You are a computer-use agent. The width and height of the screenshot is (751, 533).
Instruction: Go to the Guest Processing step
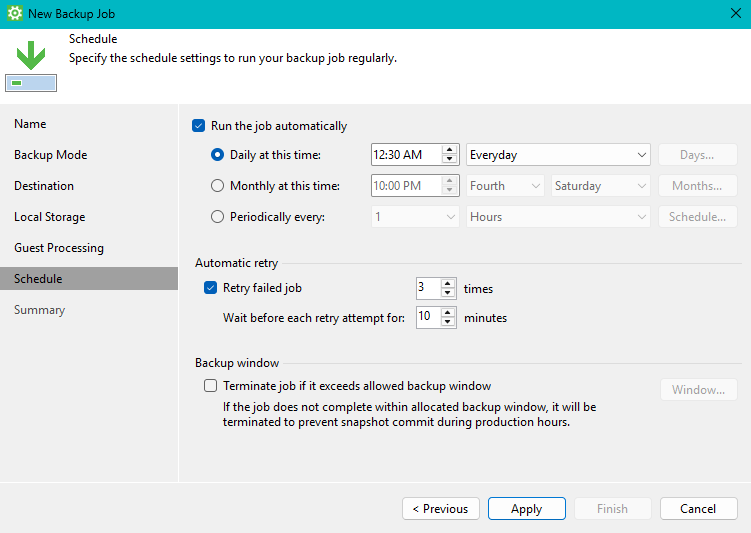(x=59, y=248)
